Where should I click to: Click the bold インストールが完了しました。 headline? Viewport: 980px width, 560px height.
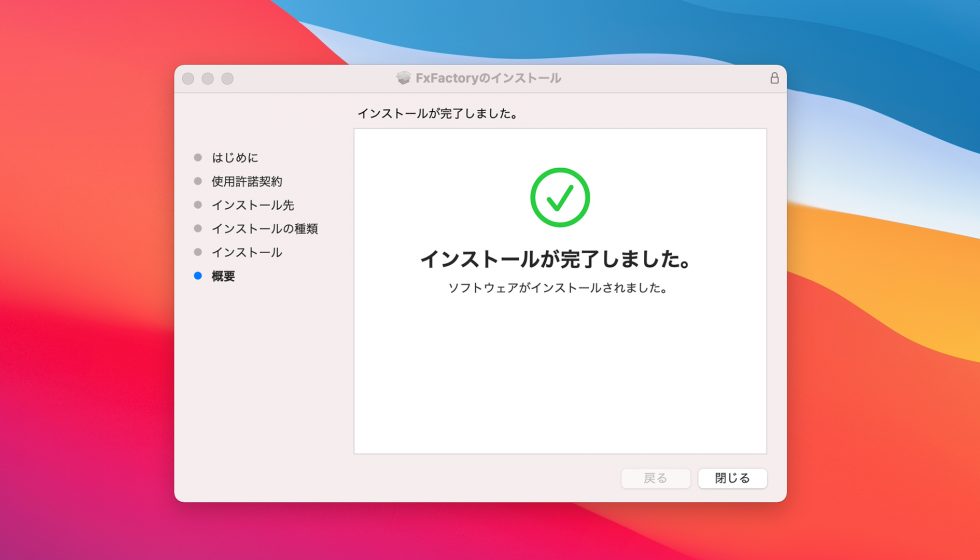[556, 259]
